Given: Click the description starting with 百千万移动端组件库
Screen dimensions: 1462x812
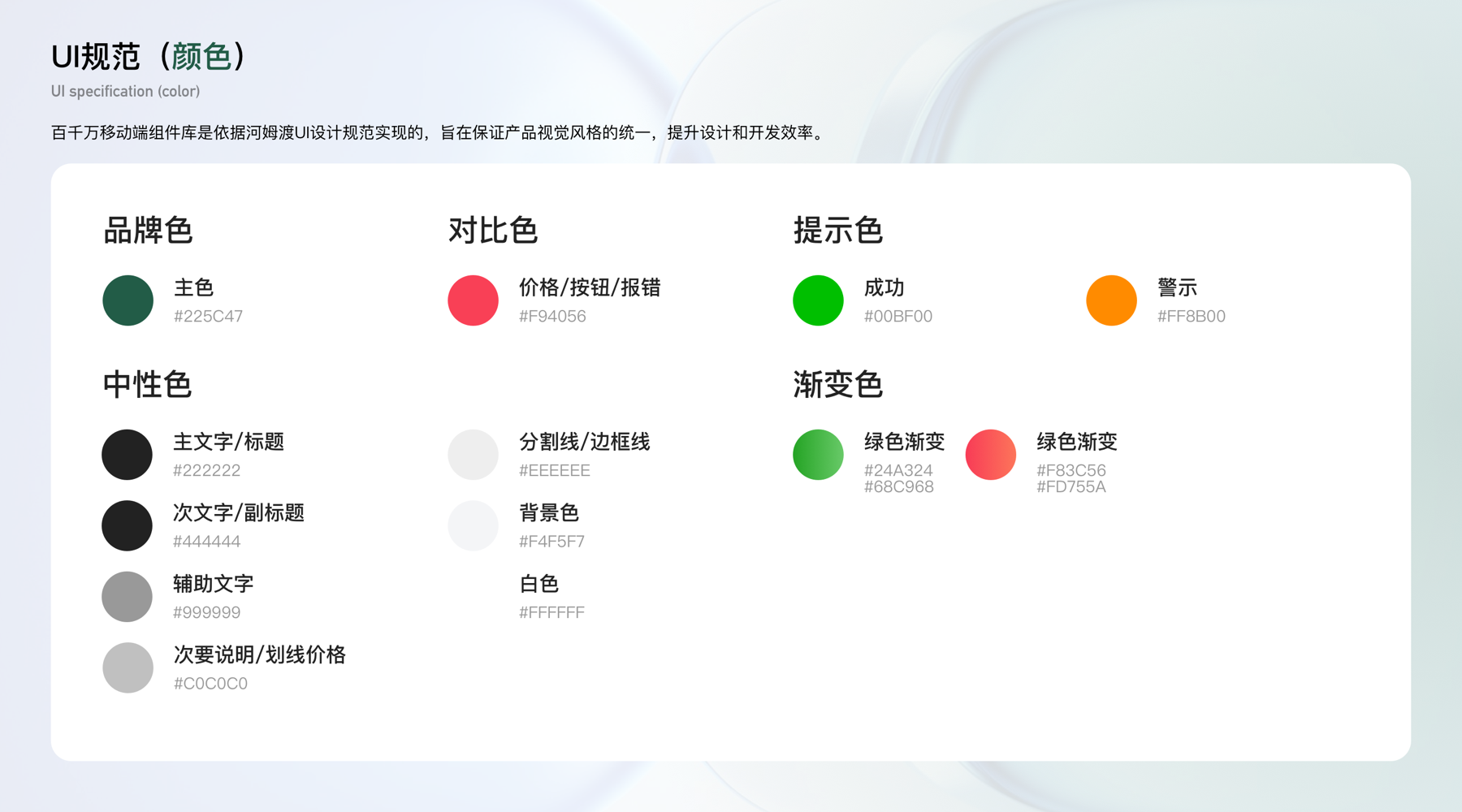Looking at the screenshot, I should tap(439, 132).
